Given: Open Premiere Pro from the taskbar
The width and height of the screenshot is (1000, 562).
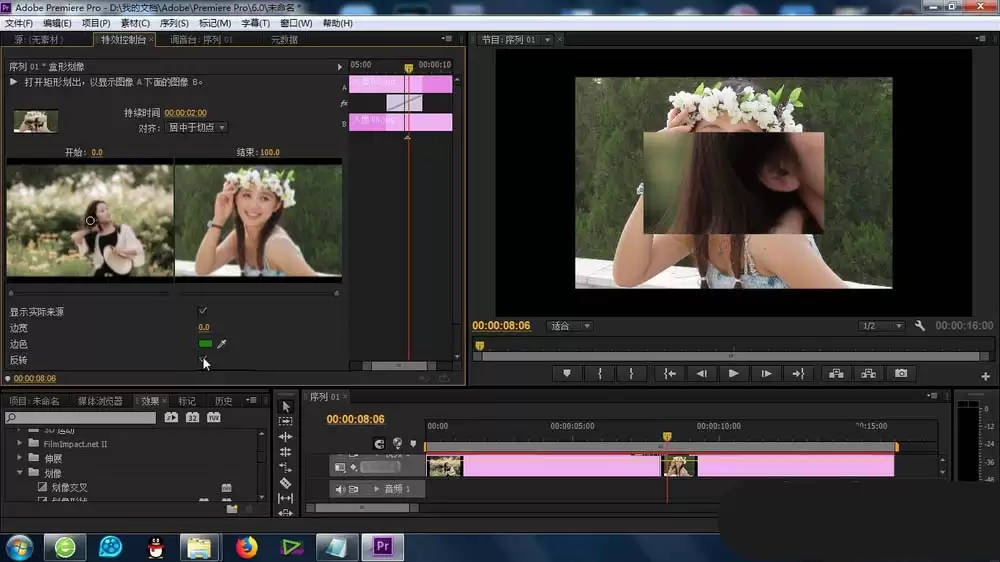Looking at the screenshot, I should (x=383, y=547).
